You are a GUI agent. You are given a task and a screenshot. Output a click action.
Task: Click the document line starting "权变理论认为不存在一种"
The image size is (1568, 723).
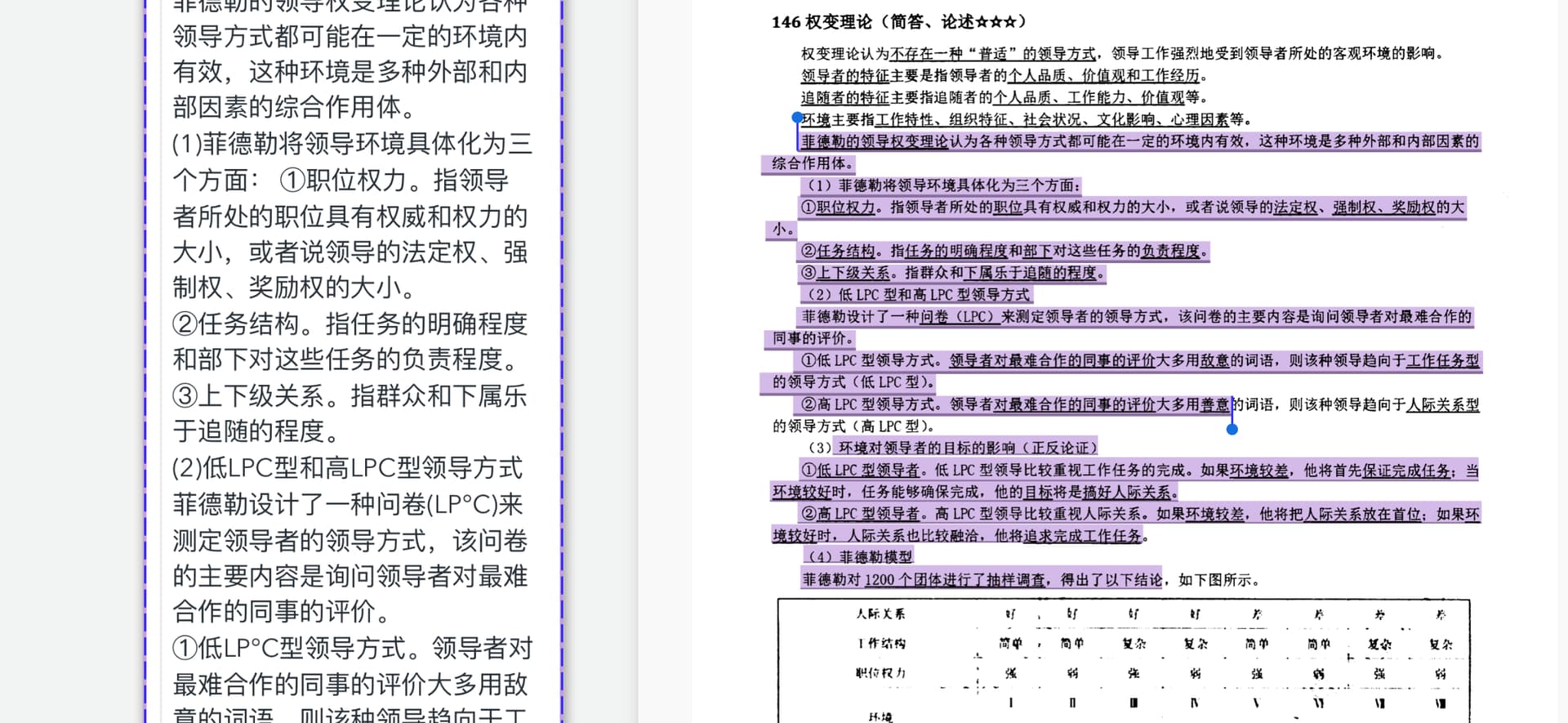tap(1124, 54)
